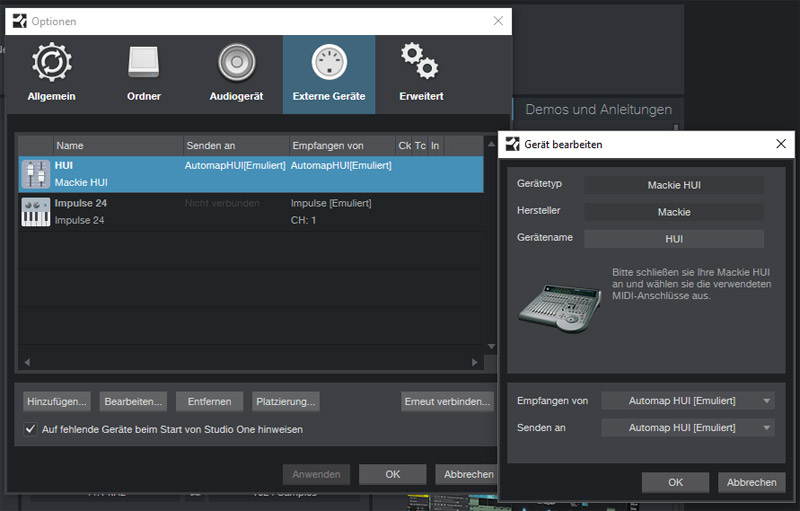This screenshot has height=511, width=800.
Task: Toggle the missing devices startup warning checkbox
Action: click(30, 429)
